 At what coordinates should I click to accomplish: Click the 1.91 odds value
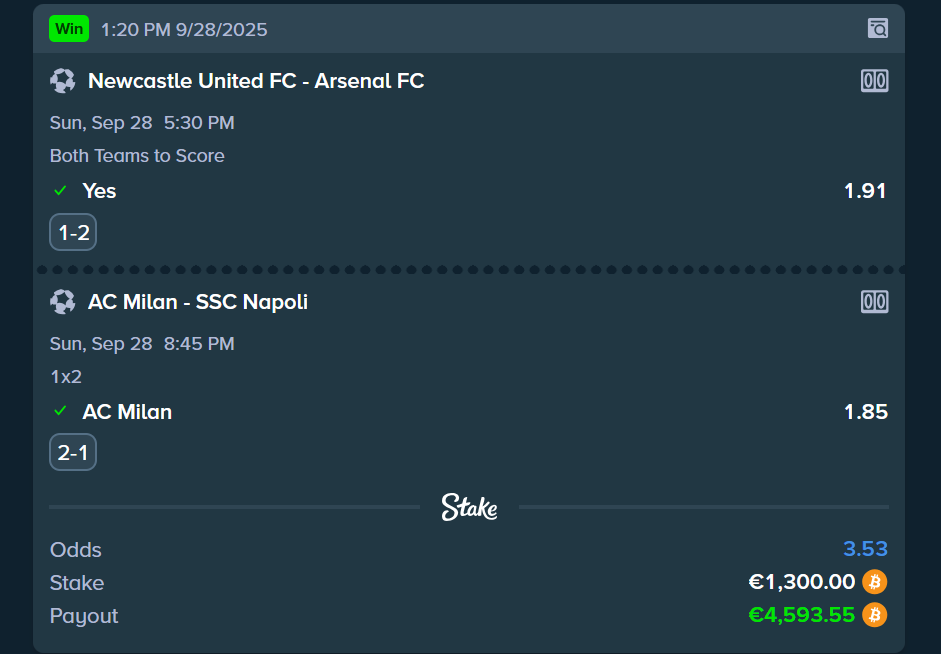click(865, 191)
